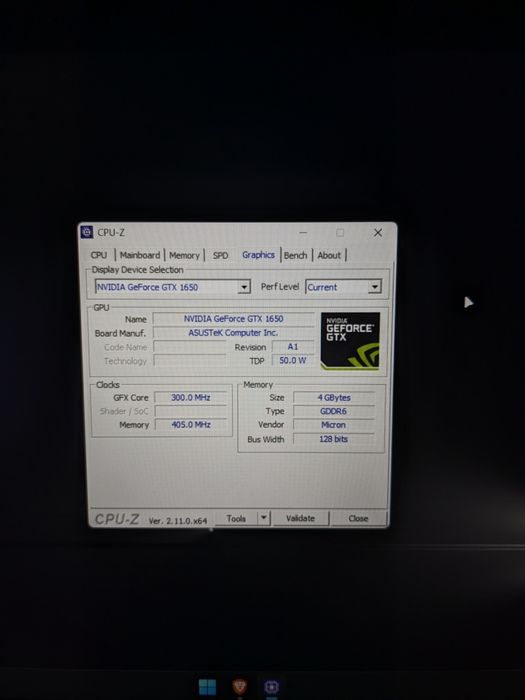Expand the Perf Level dropdown arrow
525x700 pixels.
375,286
